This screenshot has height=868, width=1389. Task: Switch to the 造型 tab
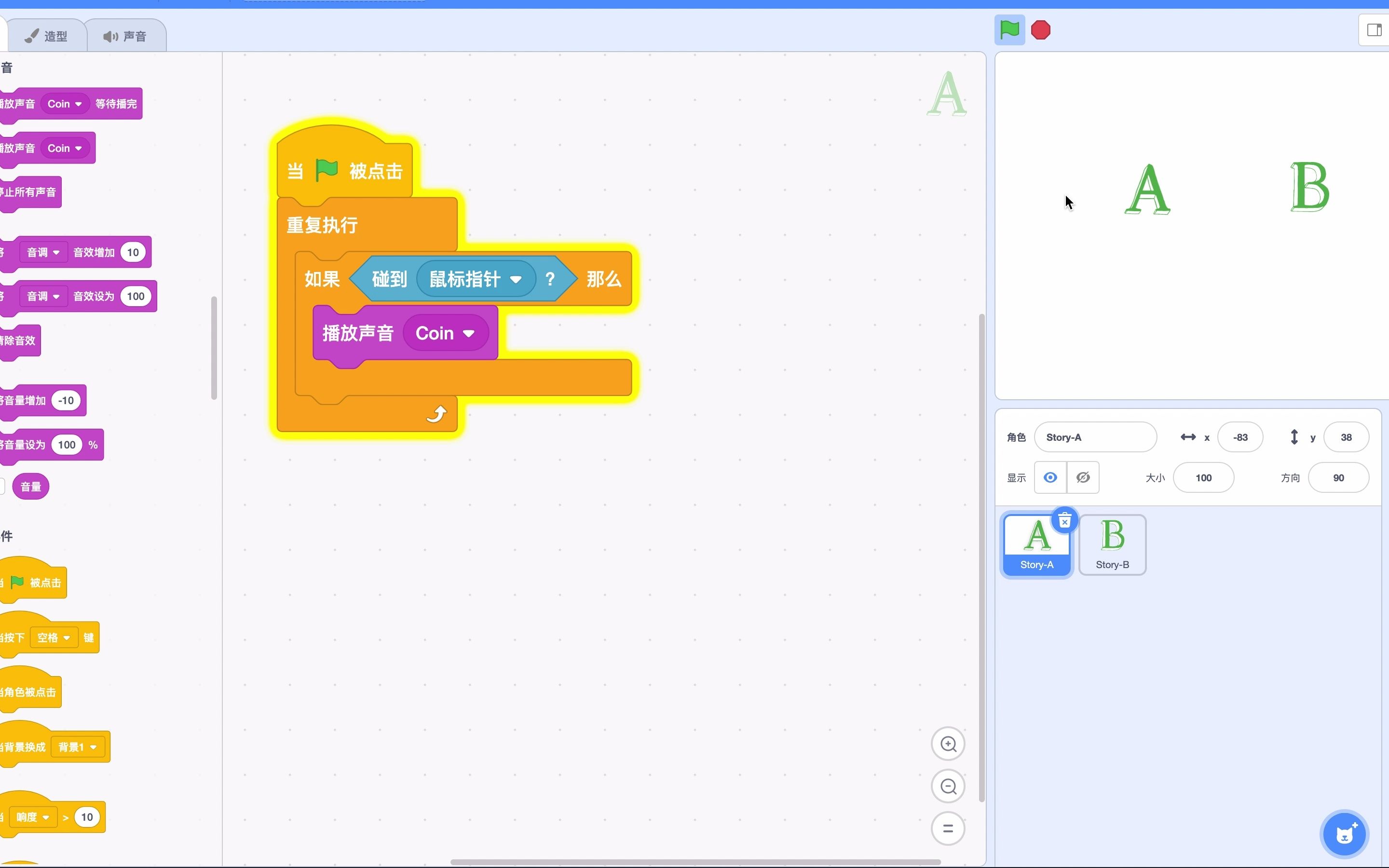(47, 36)
